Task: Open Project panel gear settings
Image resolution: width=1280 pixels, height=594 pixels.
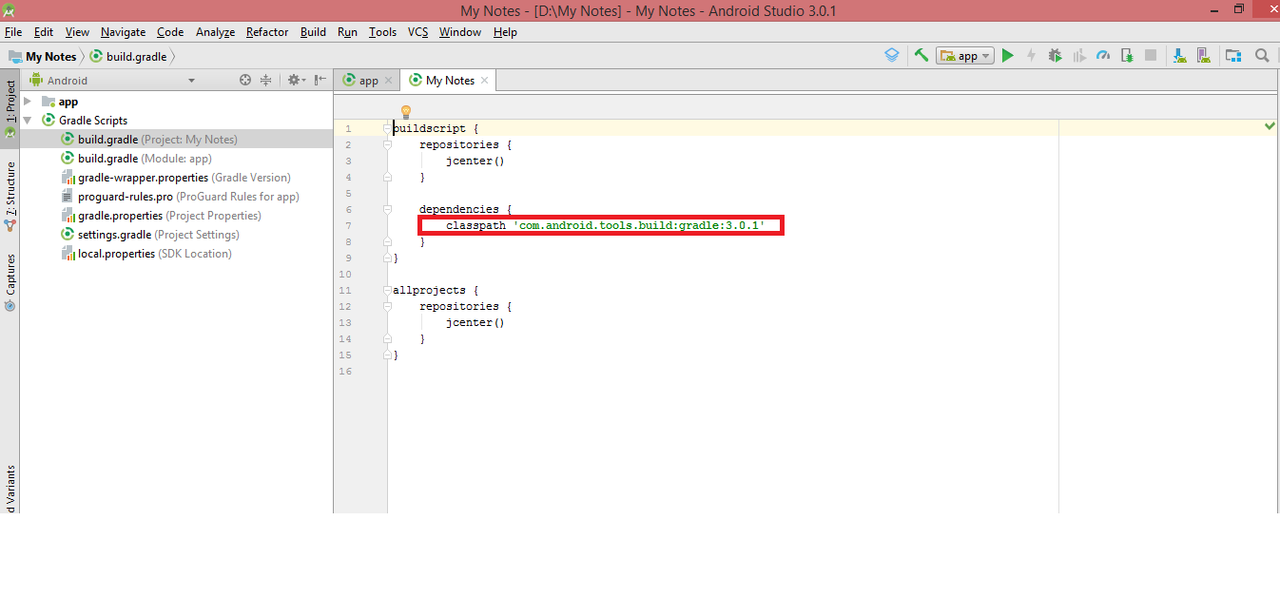Action: point(295,80)
